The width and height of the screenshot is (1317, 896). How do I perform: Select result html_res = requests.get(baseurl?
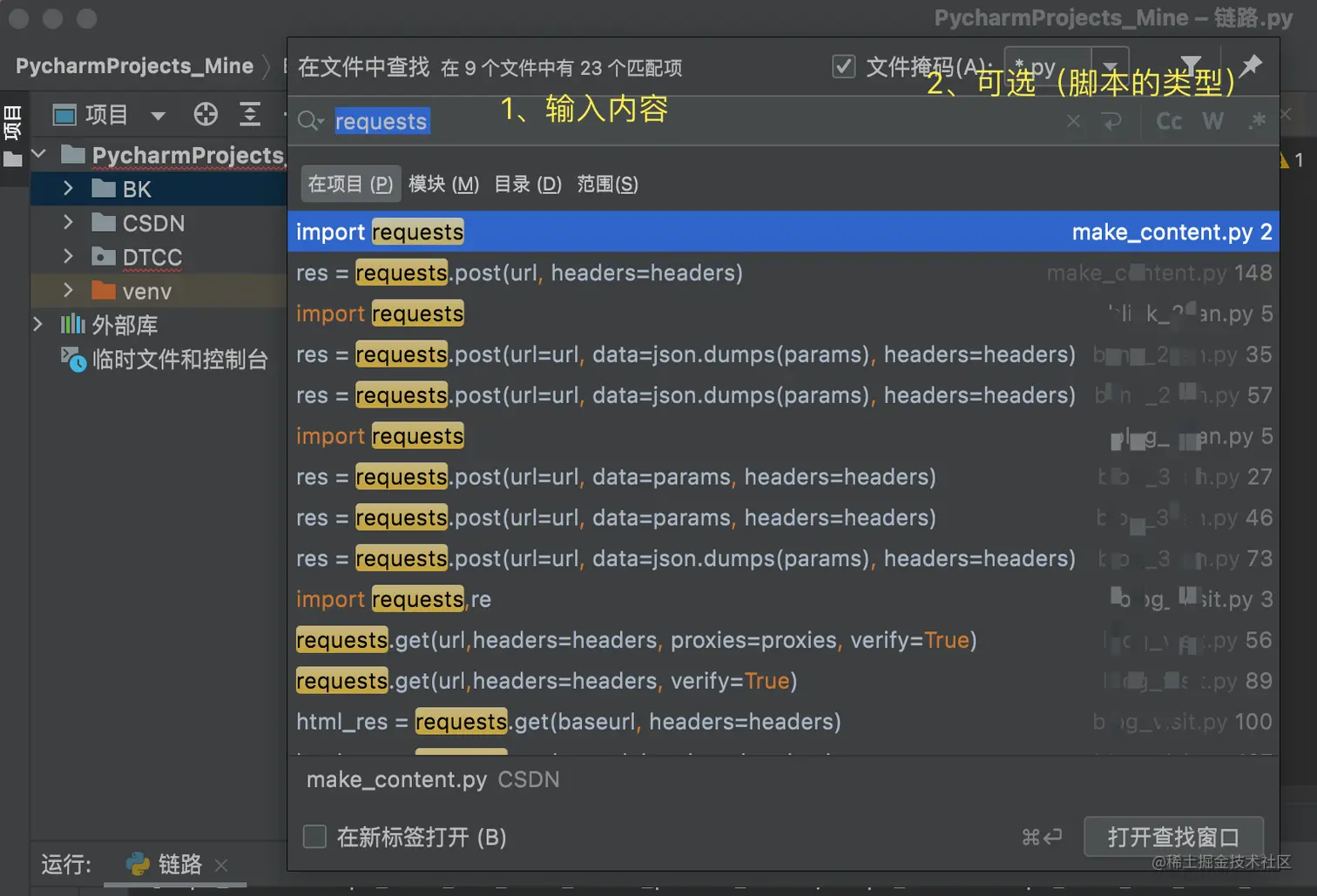pos(783,722)
